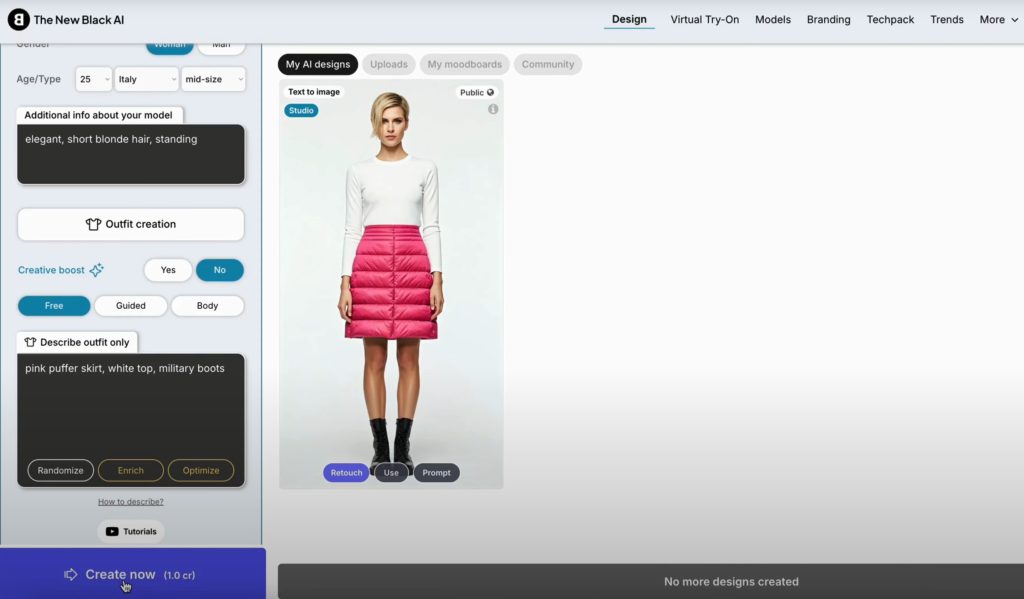Select the Guided description mode
Viewport: 1024px width, 599px height.
point(131,306)
